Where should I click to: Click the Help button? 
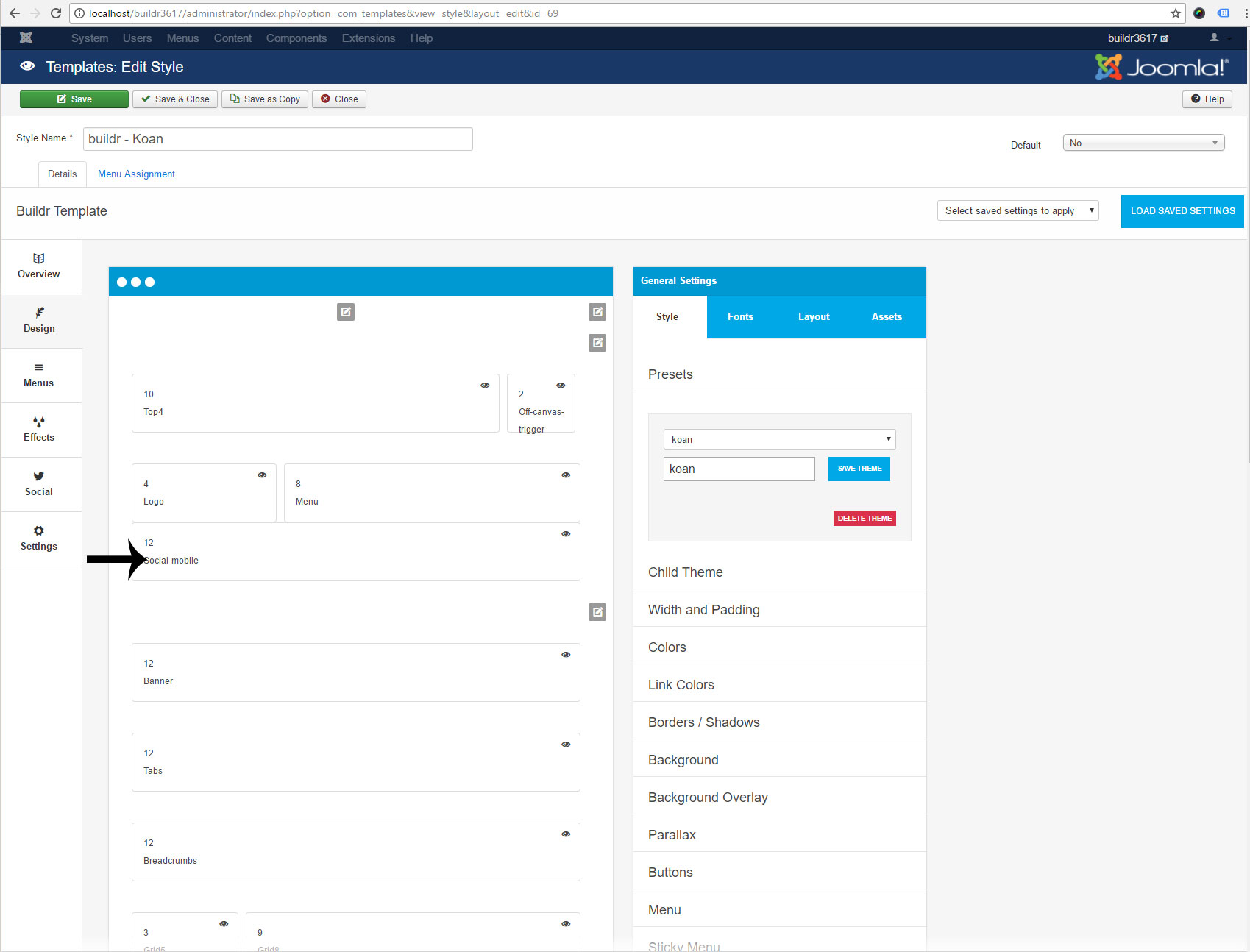(1207, 99)
